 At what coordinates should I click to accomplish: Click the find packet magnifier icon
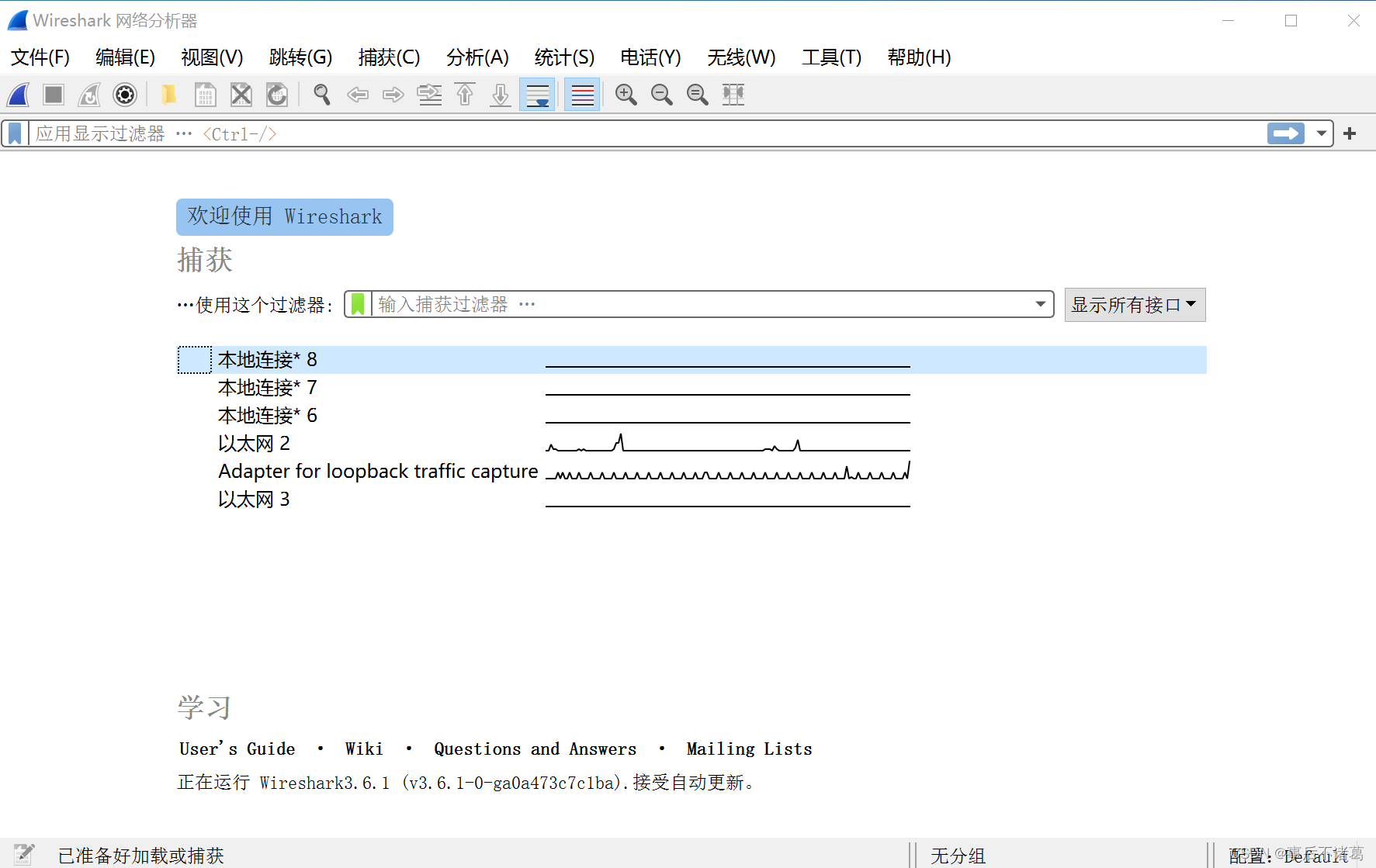pyautogui.click(x=321, y=95)
